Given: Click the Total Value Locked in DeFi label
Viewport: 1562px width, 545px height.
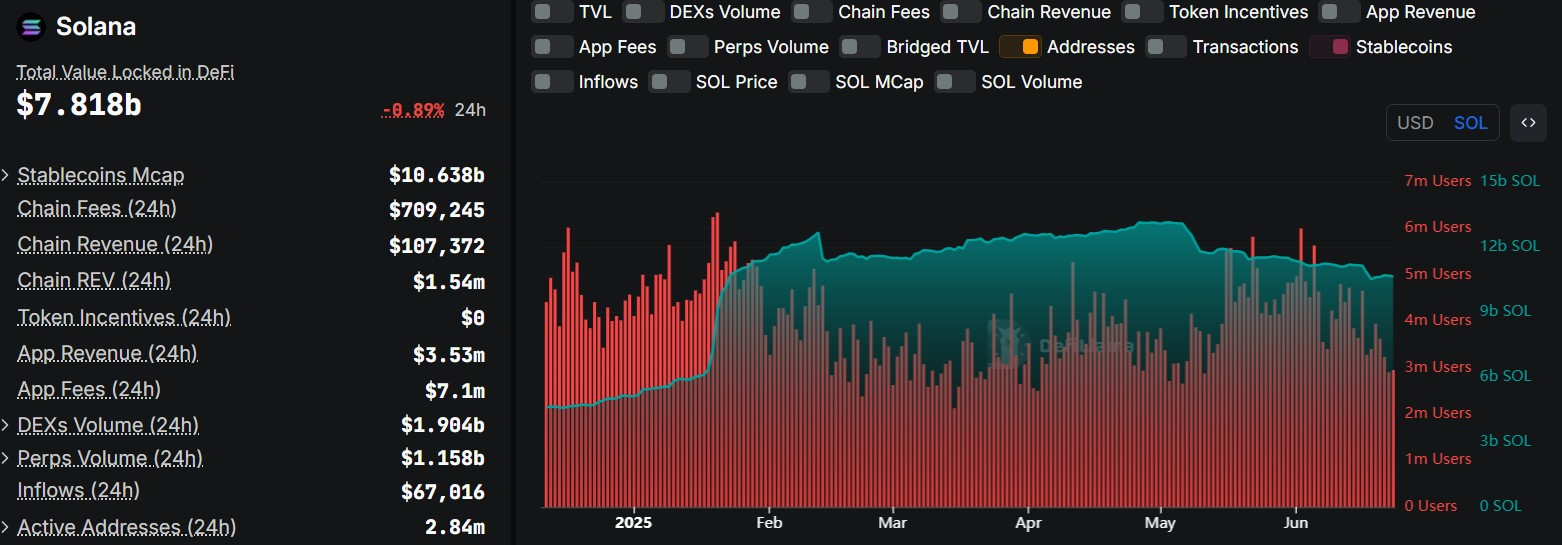Looking at the screenshot, I should point(125,72).
